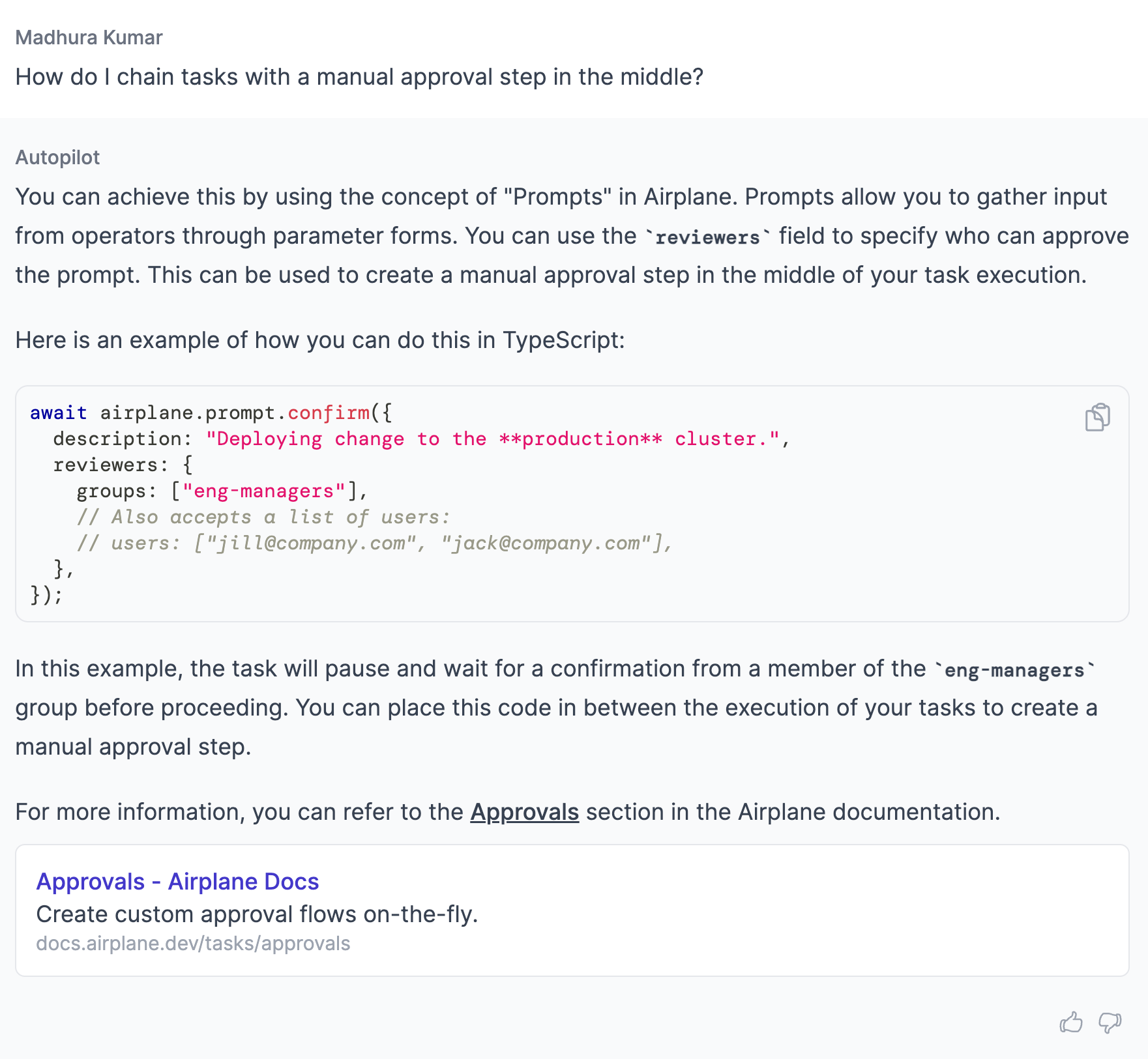Click 'Create custom approval flows on-the-fly.' text
The height and width of the screenshot is (1059, 1148).
[x=257, y=914]
